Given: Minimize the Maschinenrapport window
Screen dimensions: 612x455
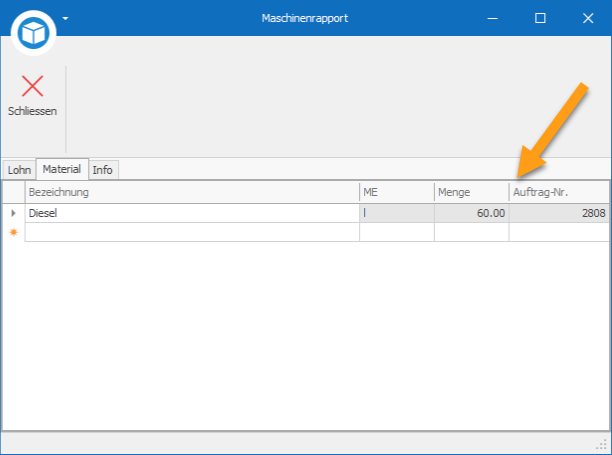Looking at the screenshot, I should click(x=493, y=18).
